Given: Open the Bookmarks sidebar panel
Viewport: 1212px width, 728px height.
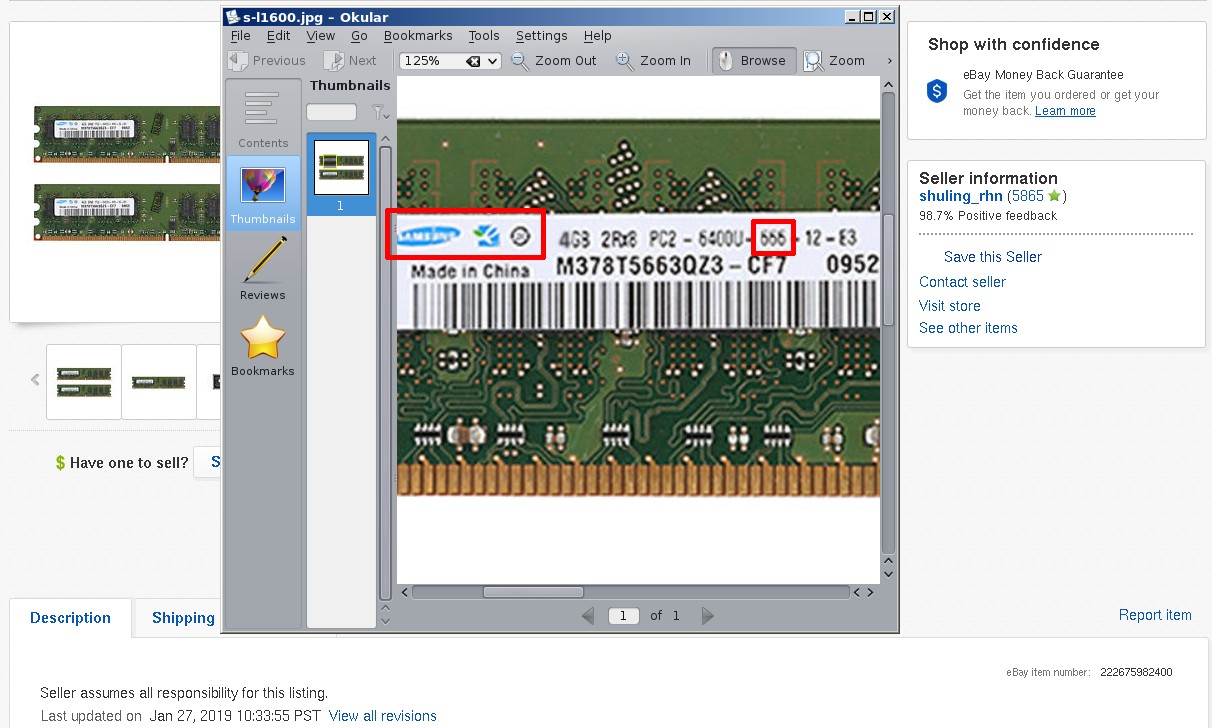Looking at the screenshot, I should pos(263,345).
